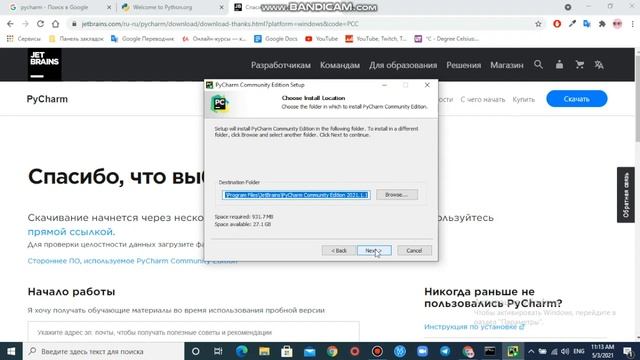The width and height of the screenshot is (640, 360).
Task: Click the address bar URL
Action: pos(220,24)
